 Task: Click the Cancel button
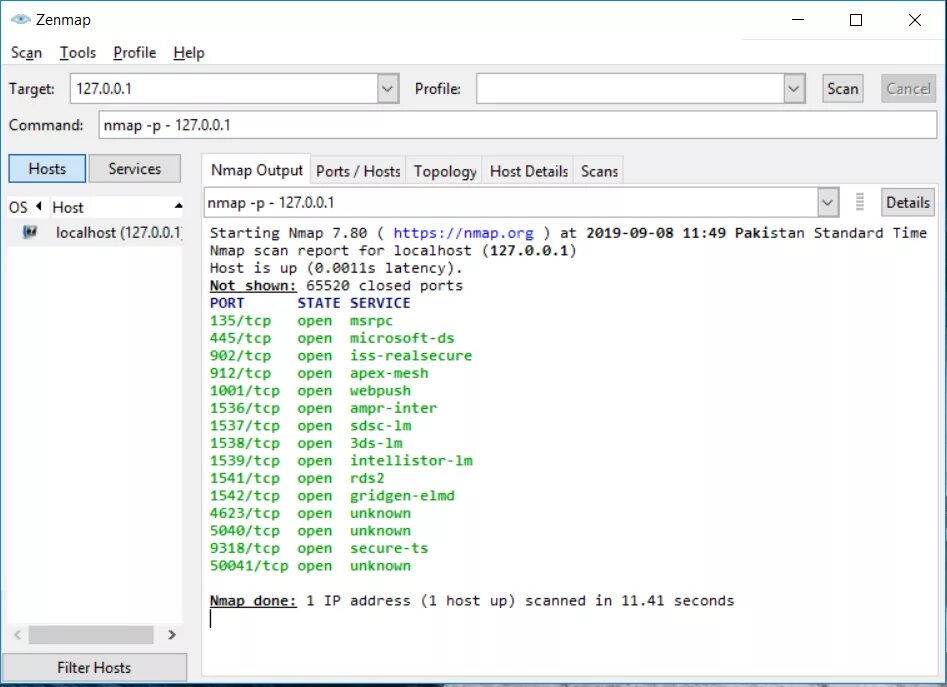908,89
